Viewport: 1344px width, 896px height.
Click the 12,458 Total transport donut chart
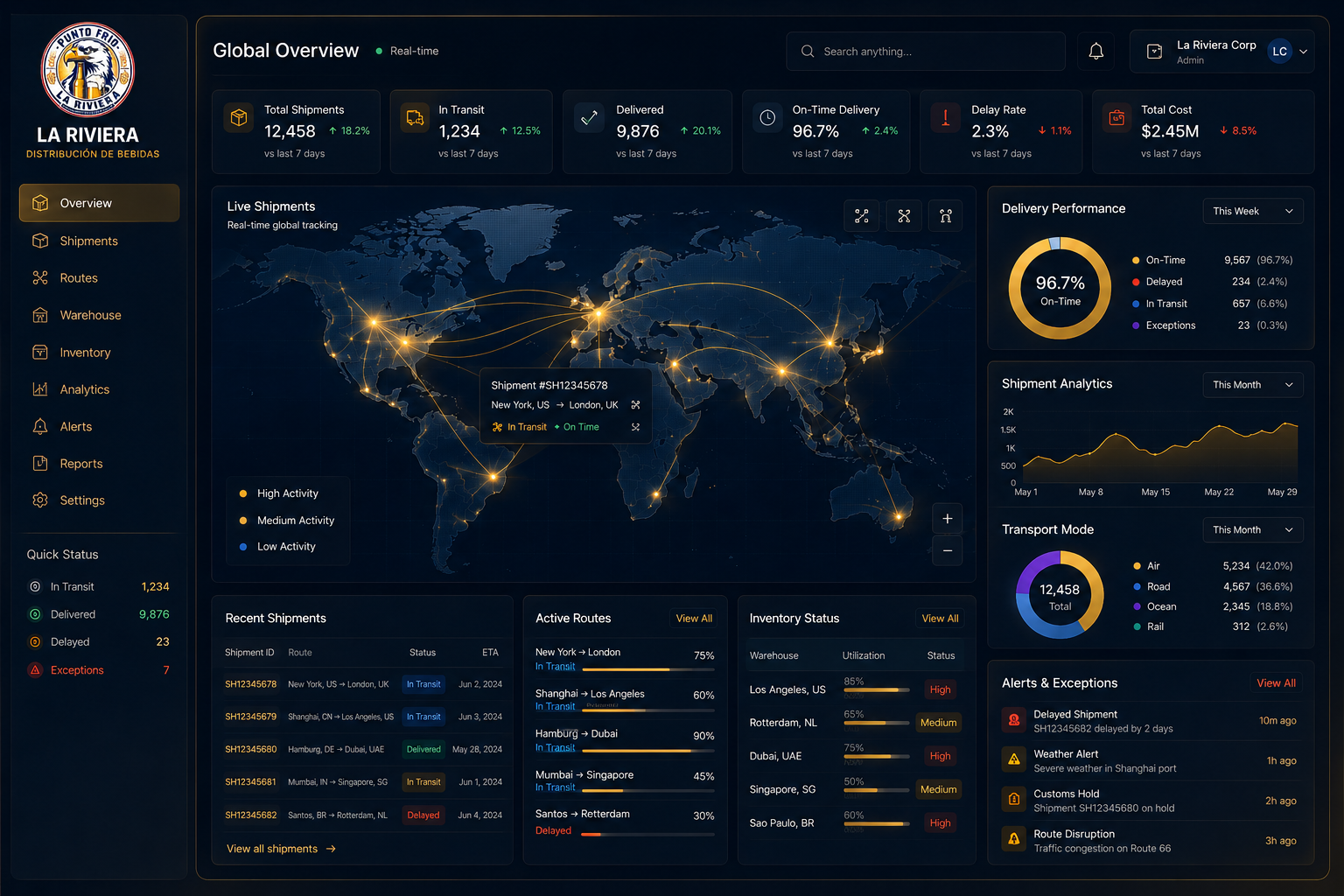[x=1060, y=595]
